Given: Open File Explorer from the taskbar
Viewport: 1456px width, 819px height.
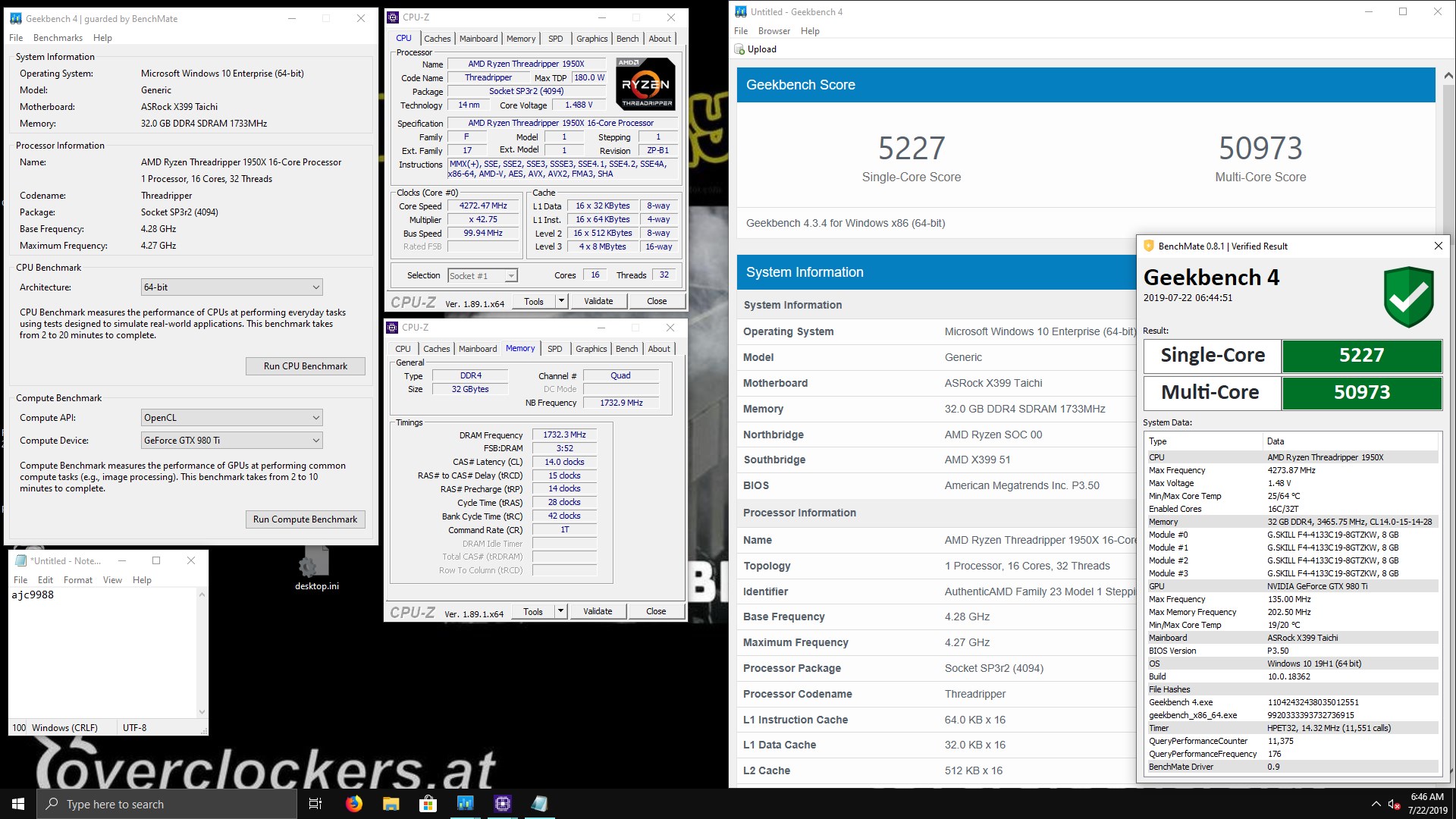Looking at the screenshot, I should [x=391, y=804].
